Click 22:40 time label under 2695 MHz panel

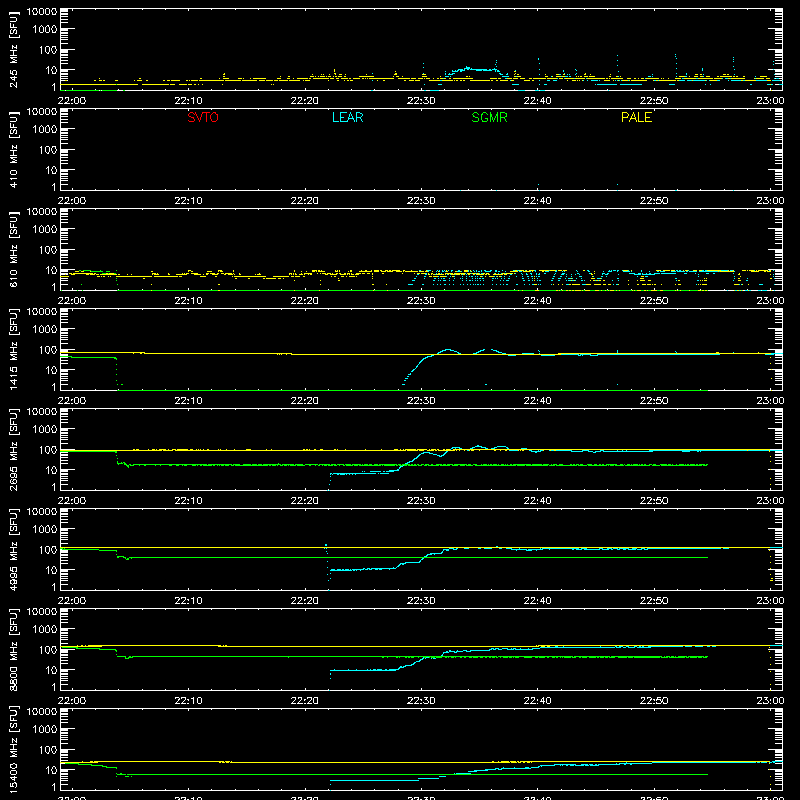[537, 501]
